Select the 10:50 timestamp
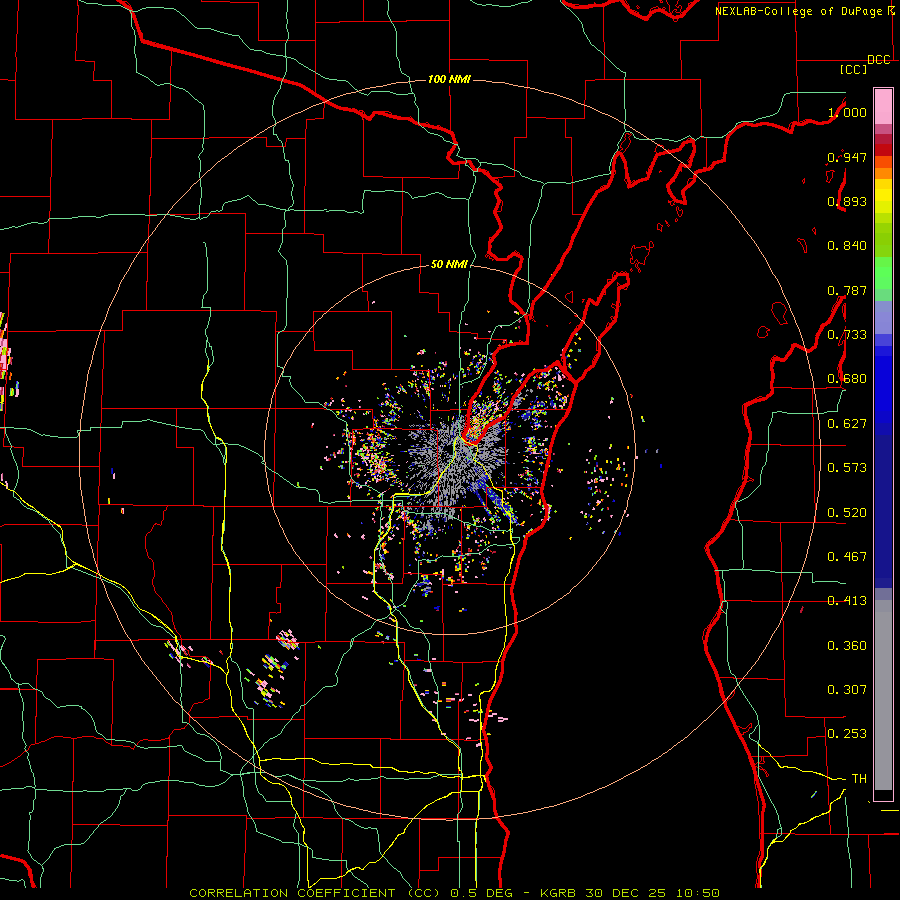 (697, 893)
